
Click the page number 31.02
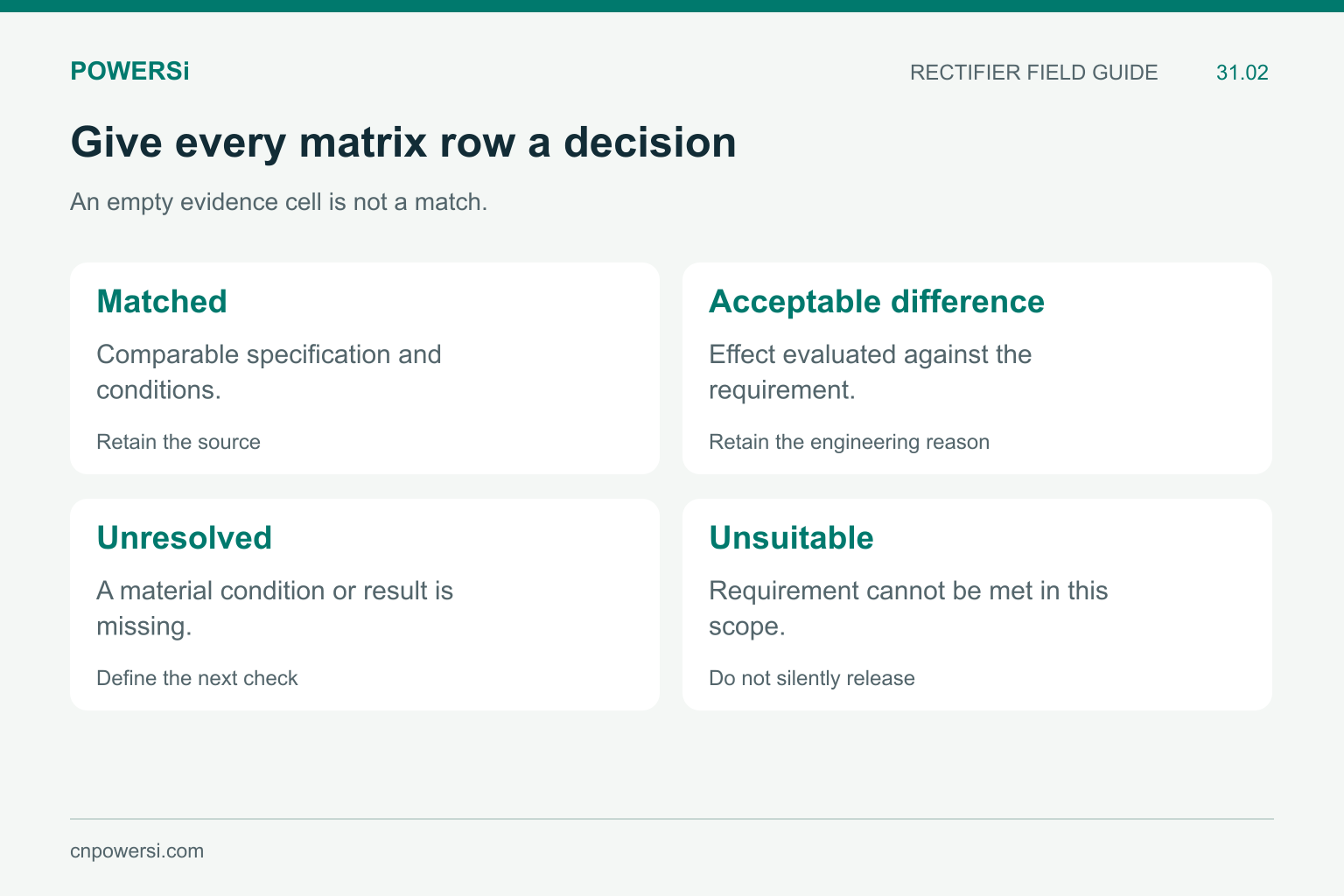[1242, 73]
